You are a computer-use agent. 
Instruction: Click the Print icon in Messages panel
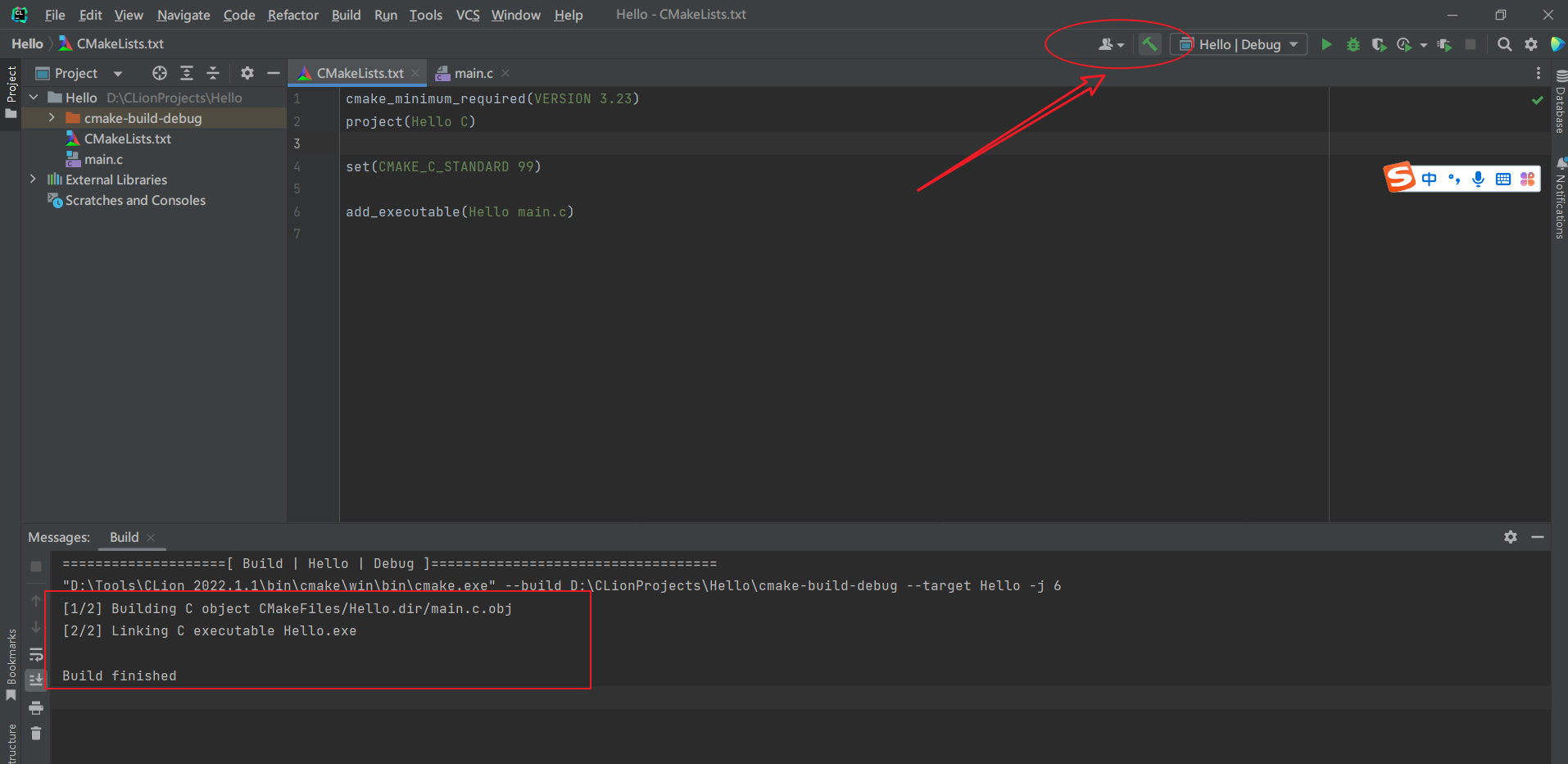point(36,707)
